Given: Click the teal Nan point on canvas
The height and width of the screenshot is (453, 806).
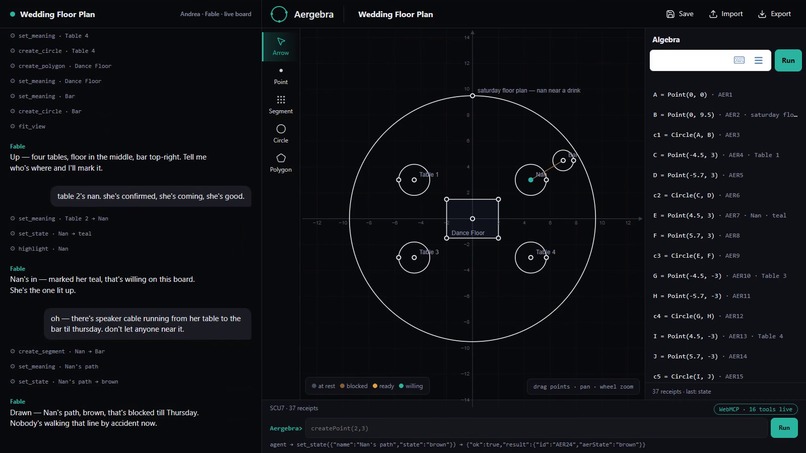Looking at the screenshot, I should (530, 180).
